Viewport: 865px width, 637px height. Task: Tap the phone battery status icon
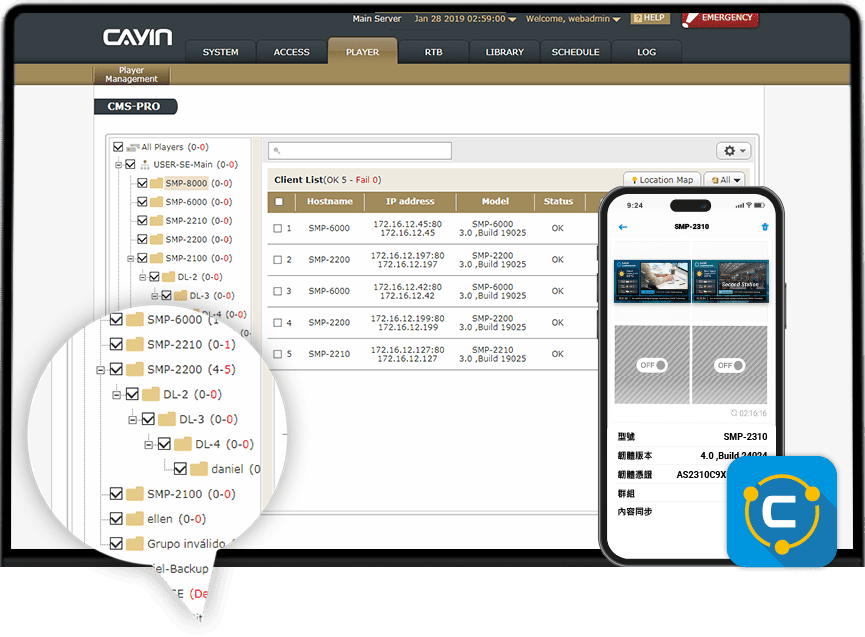[760, 205]
